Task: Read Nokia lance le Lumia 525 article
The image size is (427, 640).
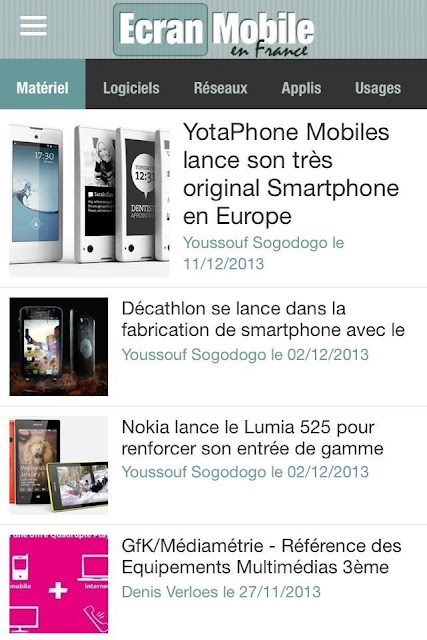Action: (x=252, y=438)
